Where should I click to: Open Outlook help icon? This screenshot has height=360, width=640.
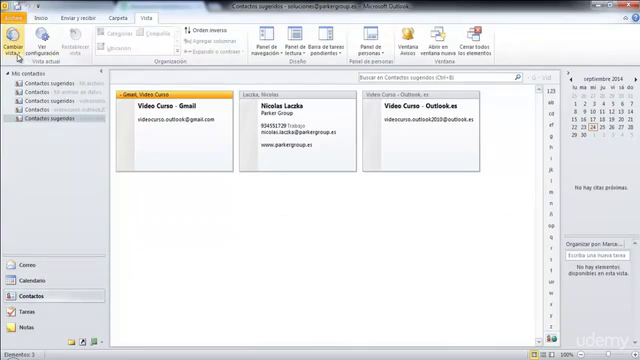coord(636,18)
